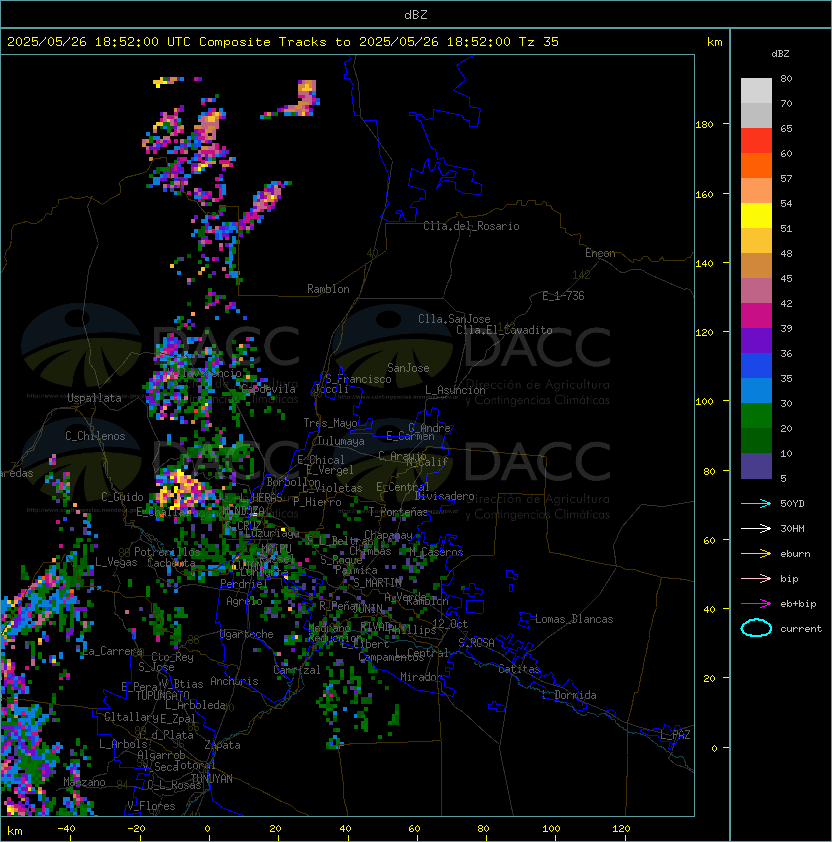Click the 'L_PAZ' map label

675,735
